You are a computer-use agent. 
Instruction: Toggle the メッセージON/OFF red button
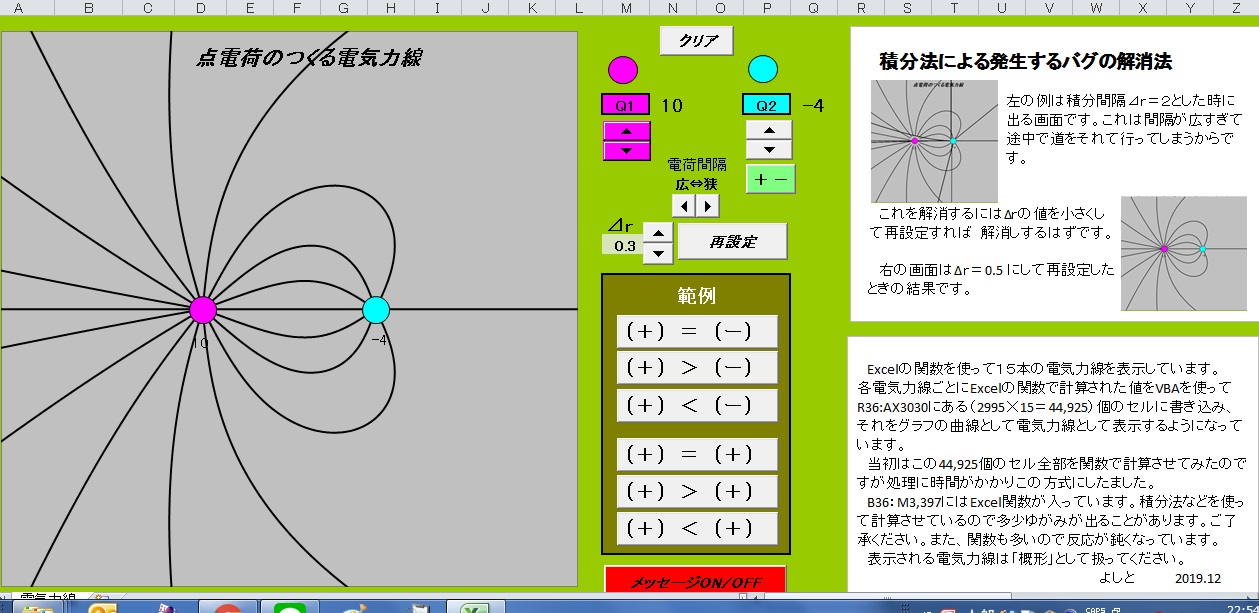(x=695, y=581)
